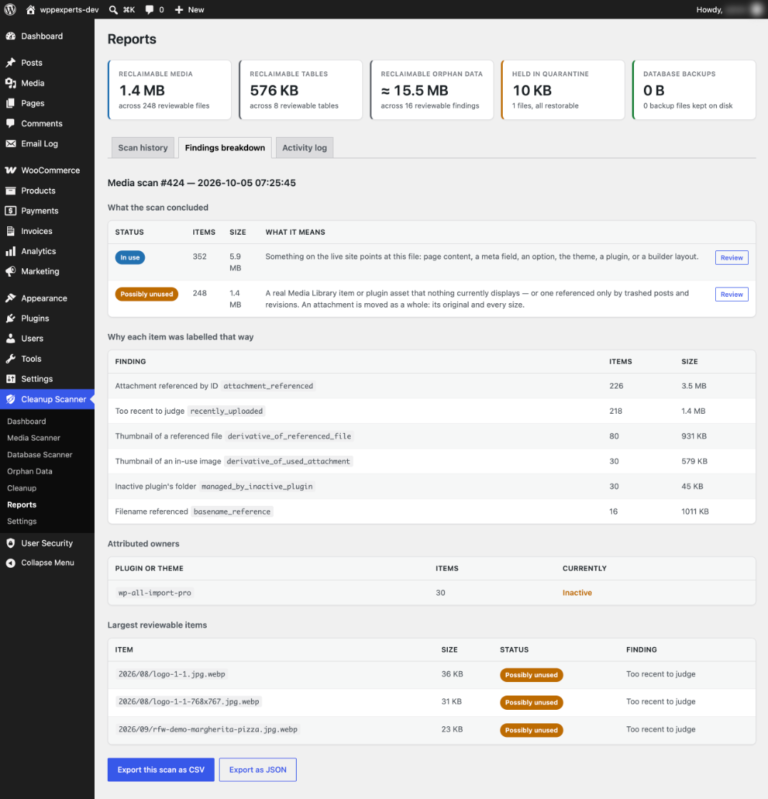Open wppexperts-dev site name link

point(69,10)
